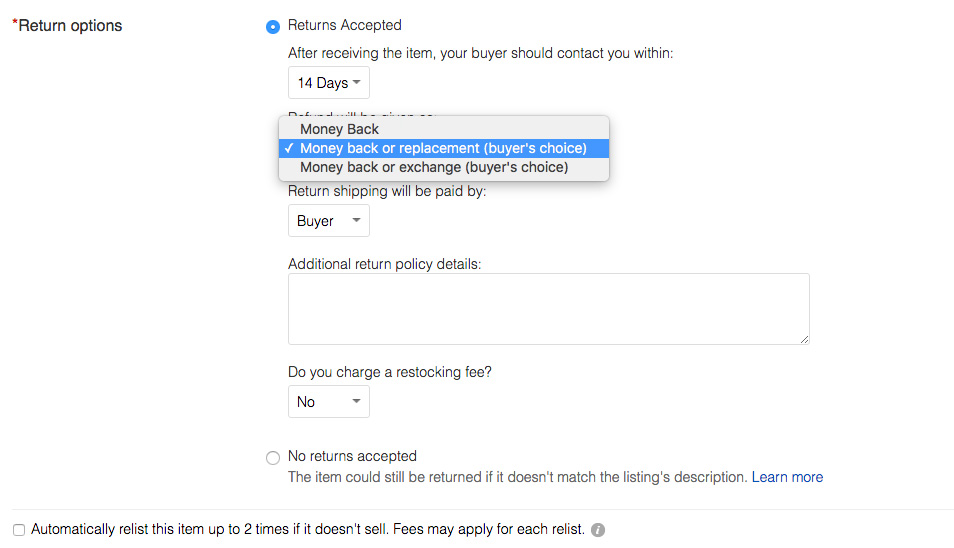The height and width of the screenshot is (548, 954).
Task: Choose the No returns accepted radio button
Action: [273, 457]
